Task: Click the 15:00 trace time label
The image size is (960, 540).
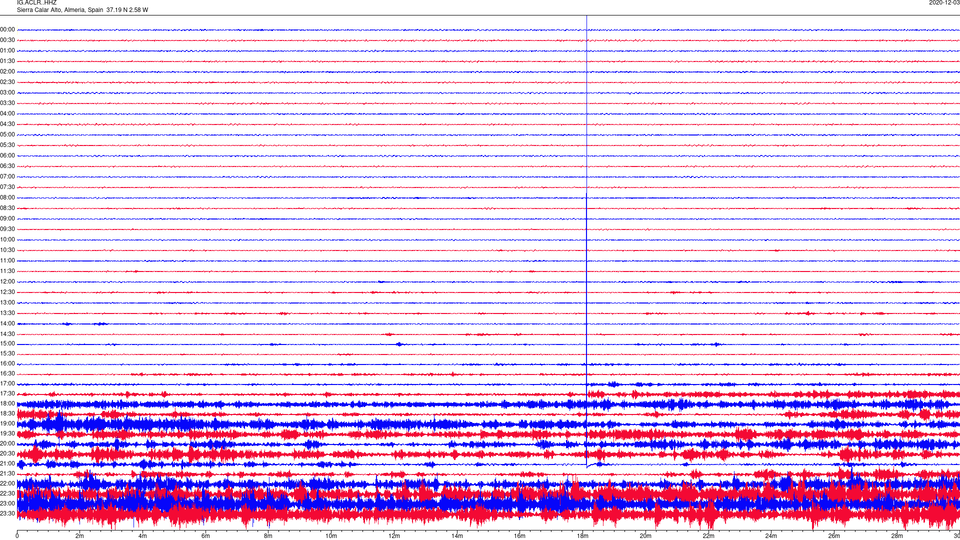Action: [x=7, y=344]
